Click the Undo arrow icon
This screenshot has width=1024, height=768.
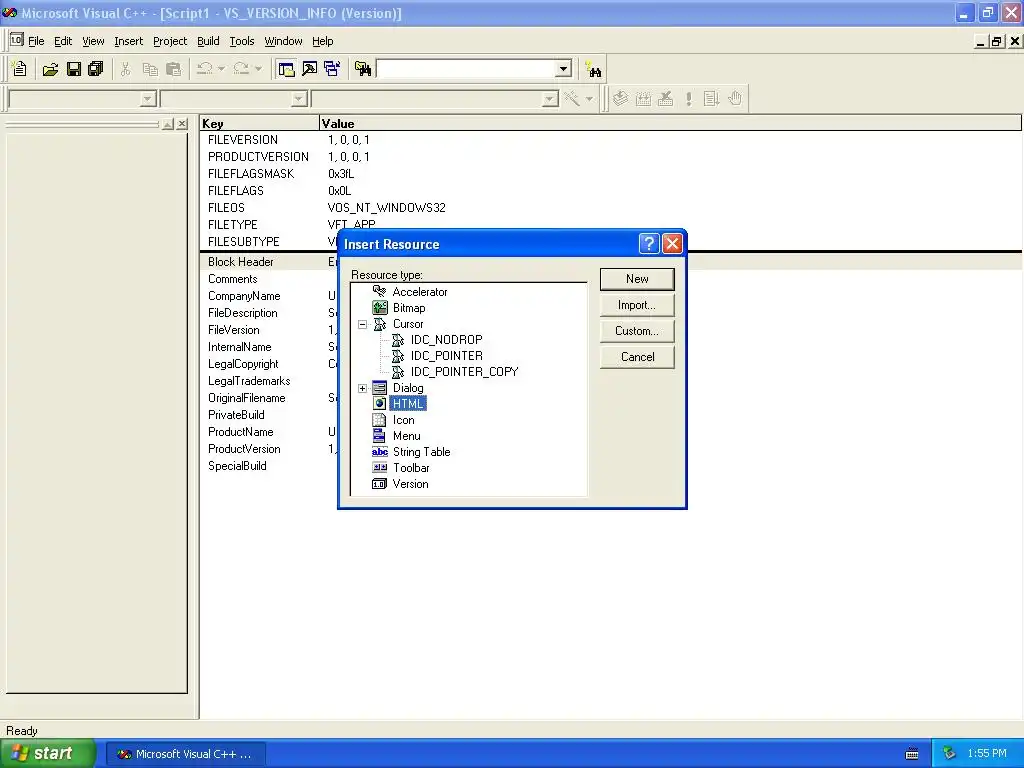click(x=204, y=69)
